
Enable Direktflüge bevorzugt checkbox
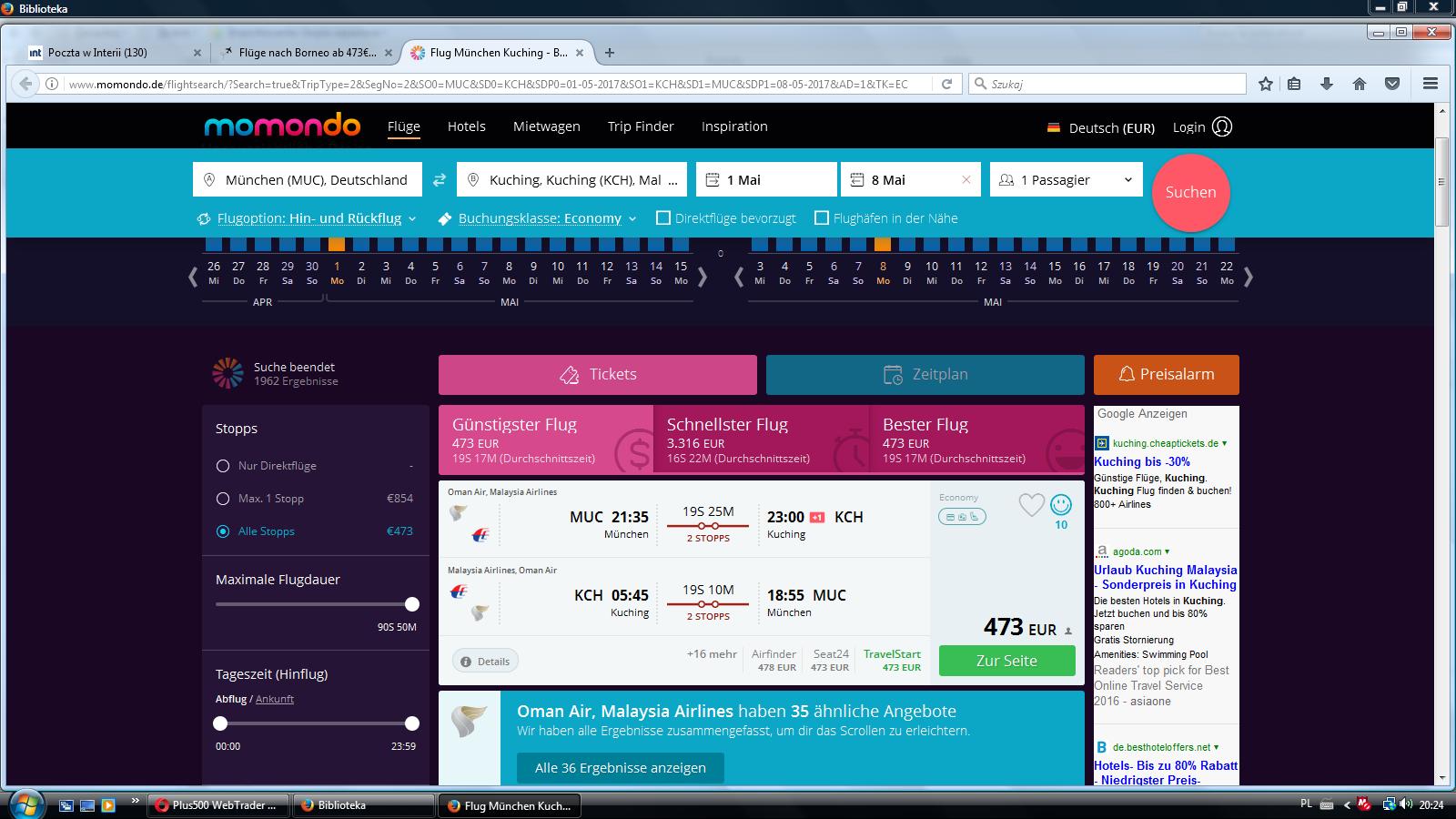click(663, 218)
